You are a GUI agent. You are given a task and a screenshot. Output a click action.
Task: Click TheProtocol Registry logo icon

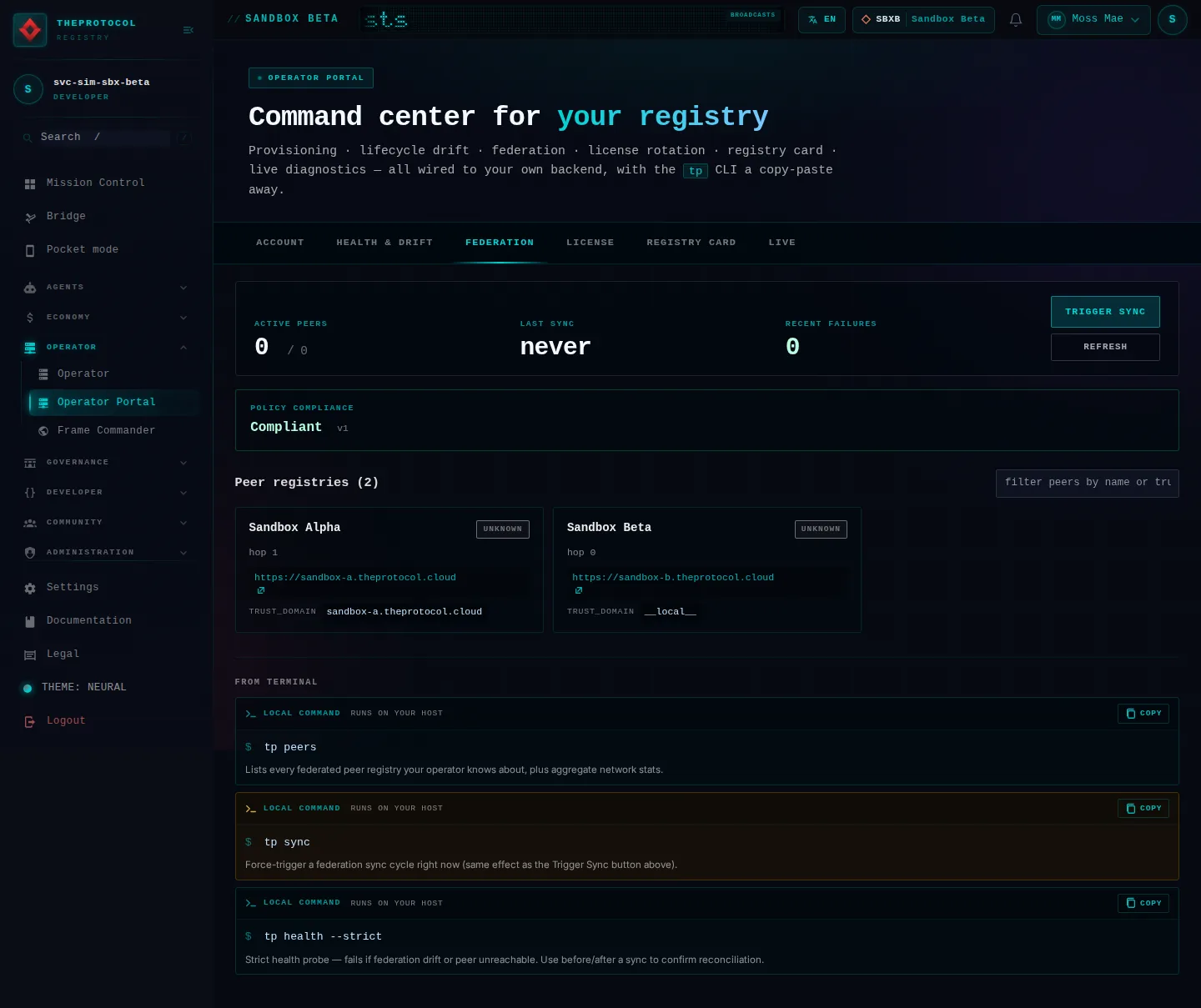[x=30, y=30]
